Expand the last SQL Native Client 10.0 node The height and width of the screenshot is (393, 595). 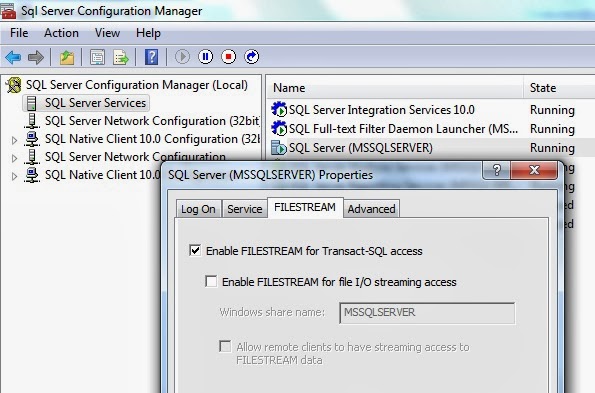(14, 176)
